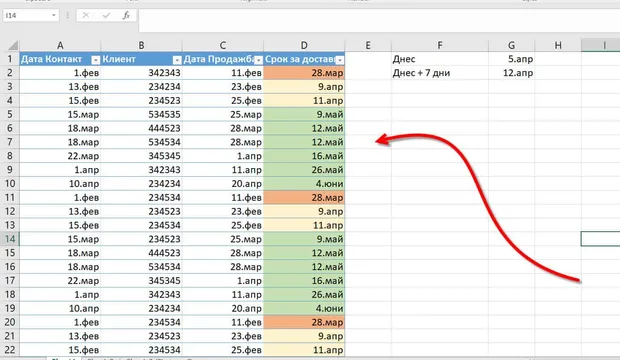This screenshot has width=620, height=360.
Task: Click 13.фев in row 12
Action: [60, 211]
